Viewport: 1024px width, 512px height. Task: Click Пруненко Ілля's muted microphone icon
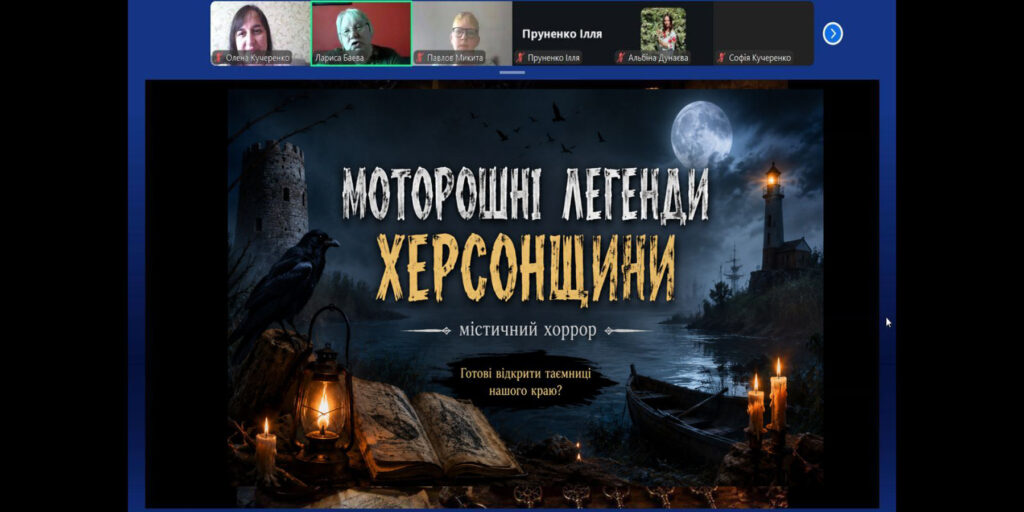(x=520, y=58)
